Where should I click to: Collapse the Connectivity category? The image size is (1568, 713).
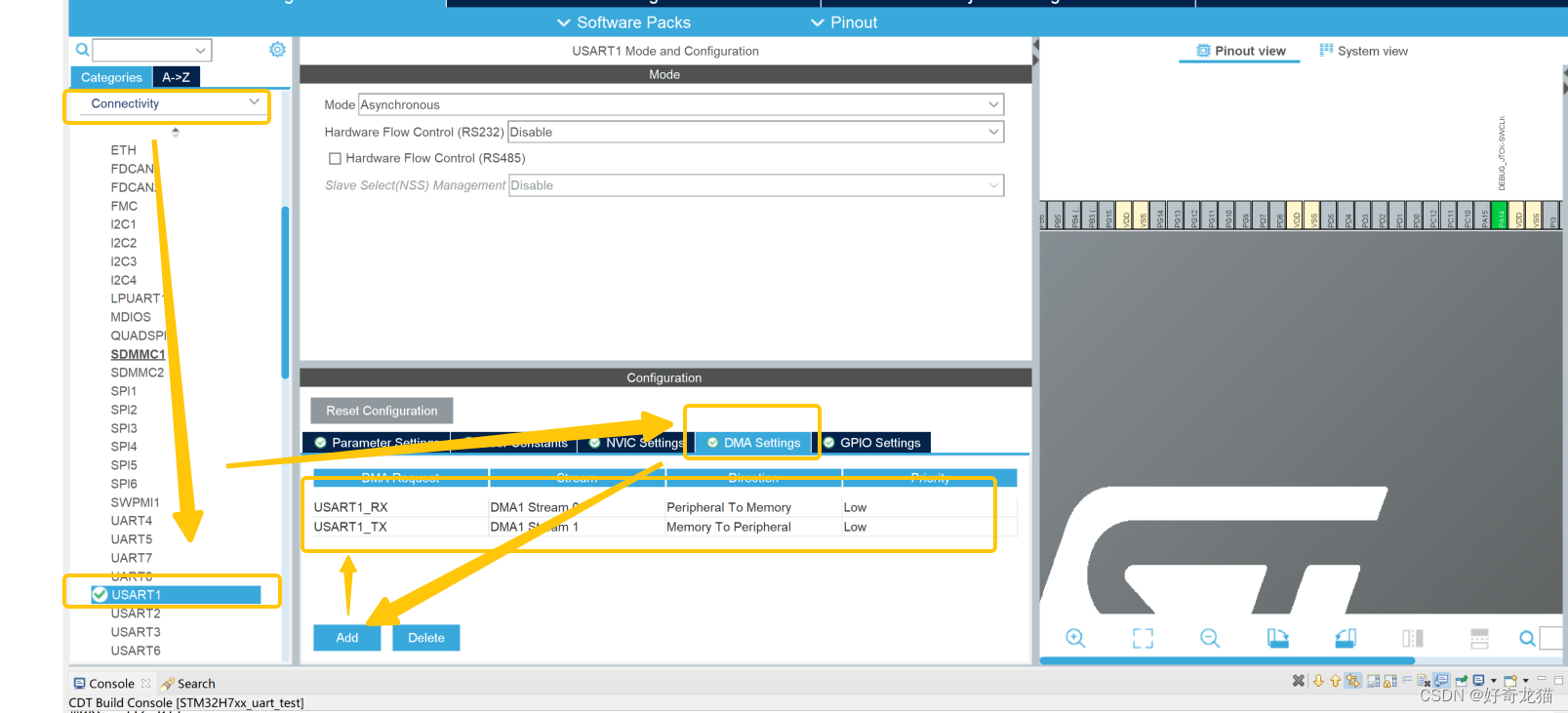tap(254, 102)
